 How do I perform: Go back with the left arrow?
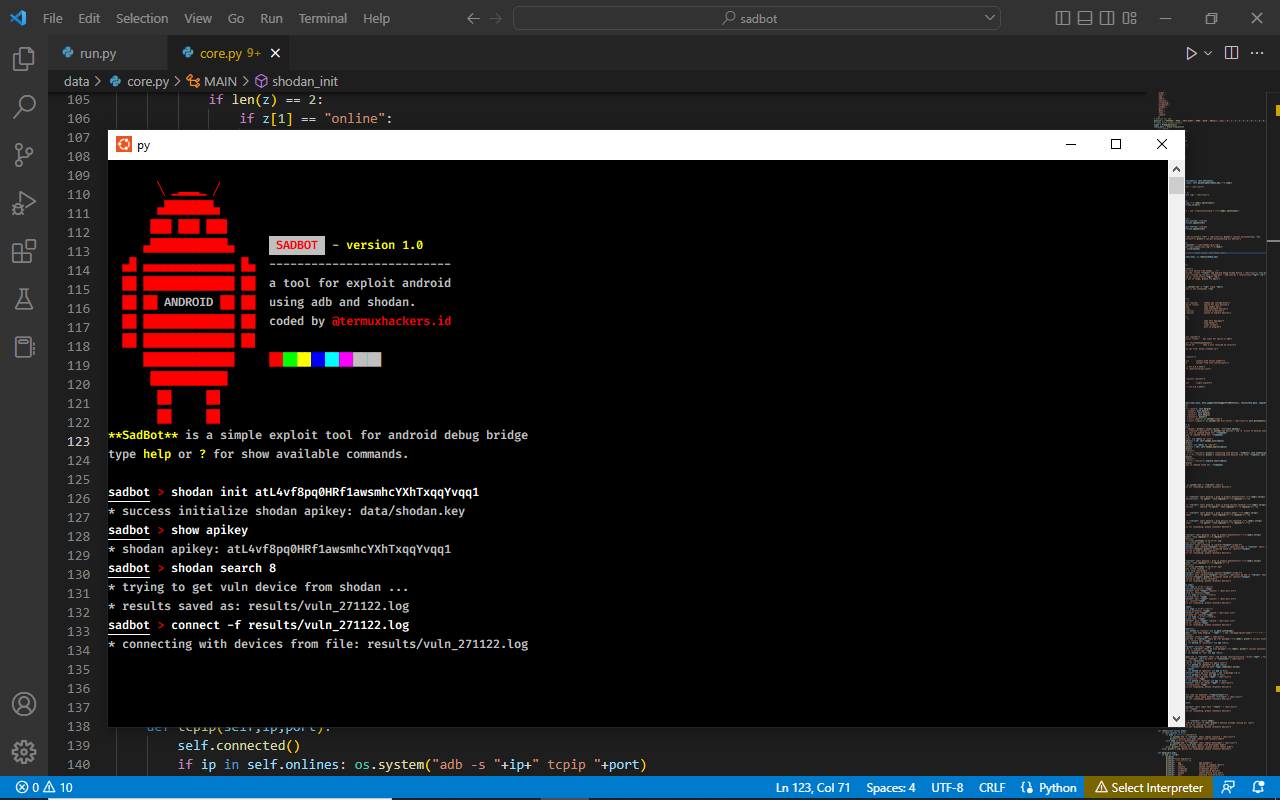[474, 18]
